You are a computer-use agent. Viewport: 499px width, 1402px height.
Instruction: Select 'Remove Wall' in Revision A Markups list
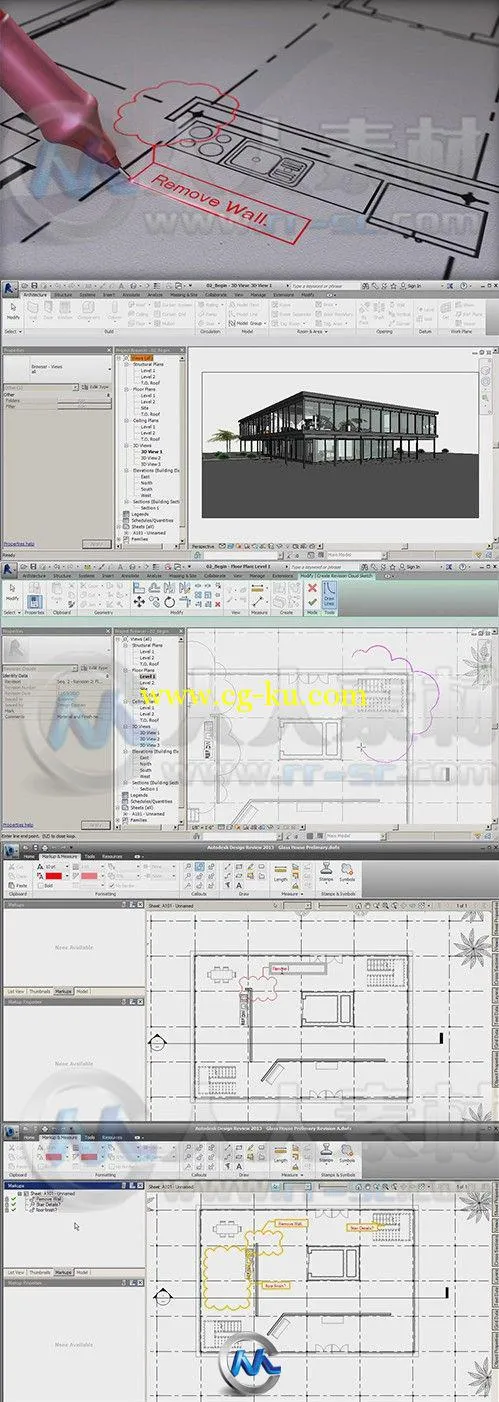click(50, 1198)
